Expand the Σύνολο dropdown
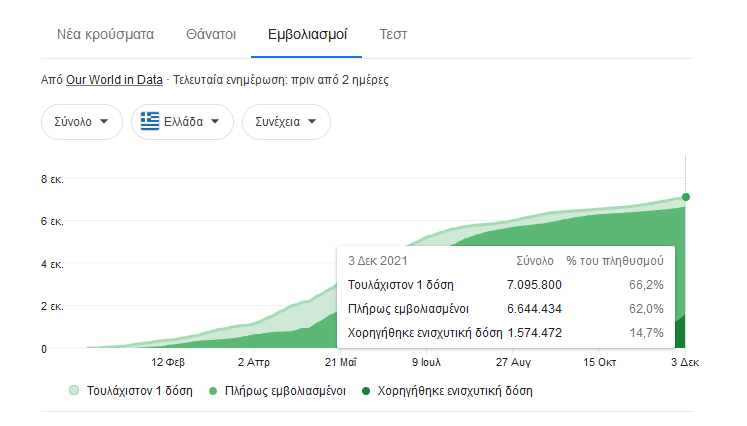The height and width of the screenshot is (426, 747). pyautogui.click(x=81, y=122)
